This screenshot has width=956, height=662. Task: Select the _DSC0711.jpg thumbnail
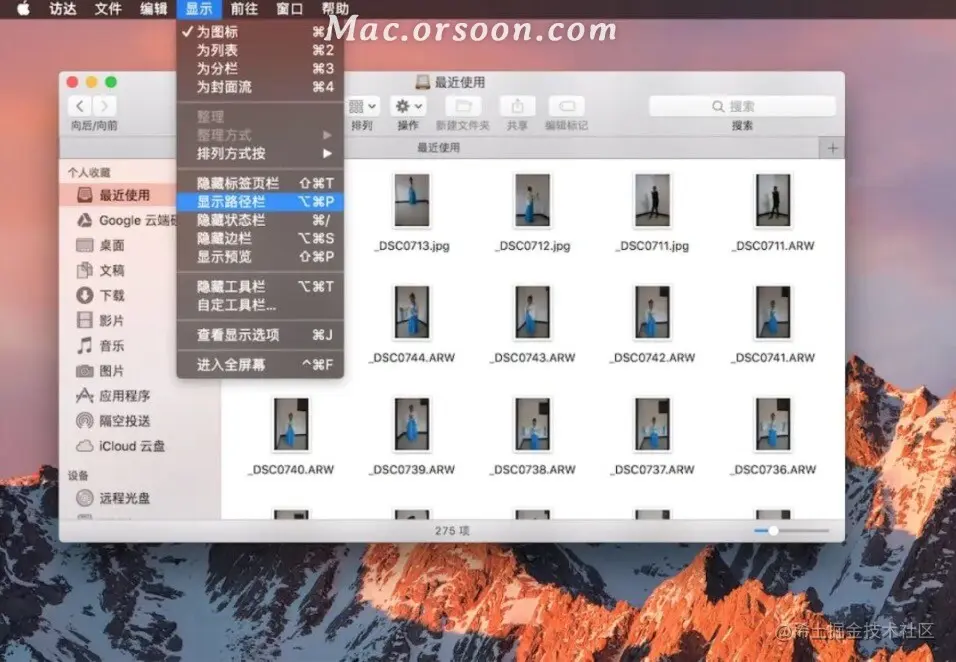[652, 200]
